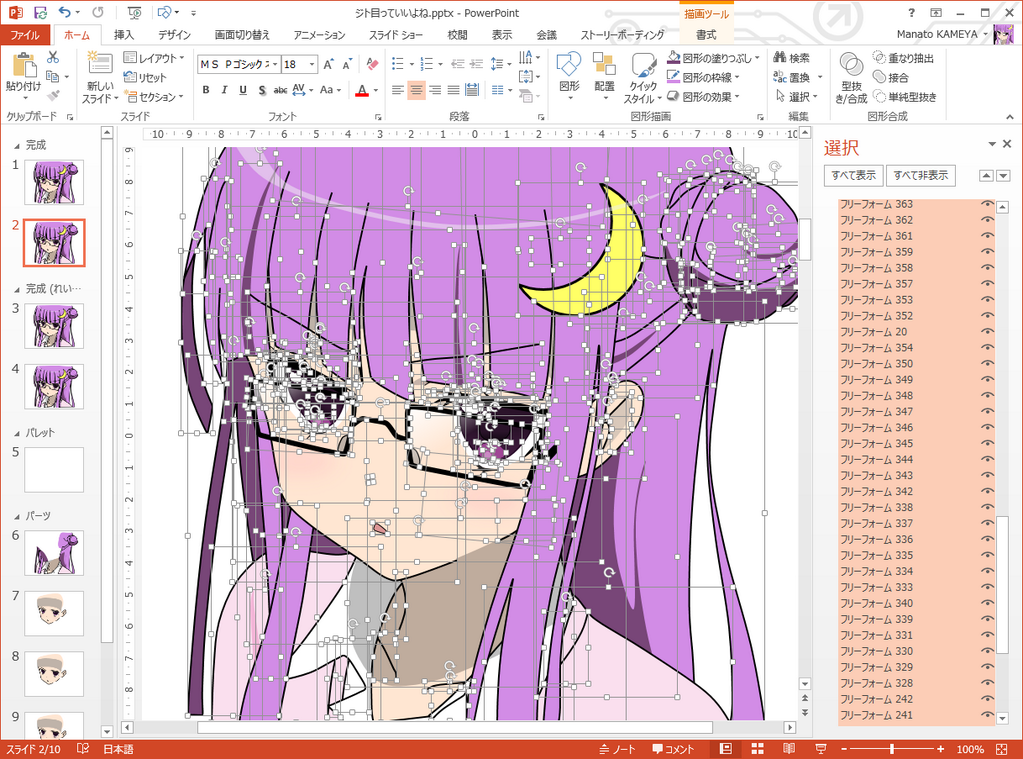The image size is (1023, 759).
Task: Hide フリーフォーム 345 with its eye icon
Action: click(987, 444)
